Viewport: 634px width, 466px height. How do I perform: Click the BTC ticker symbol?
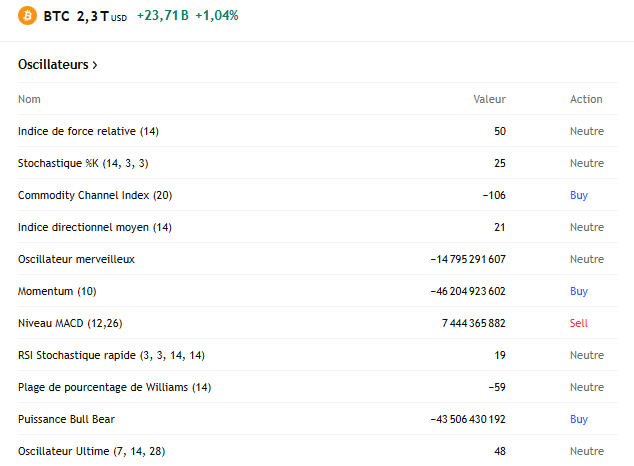pos(56,16)
